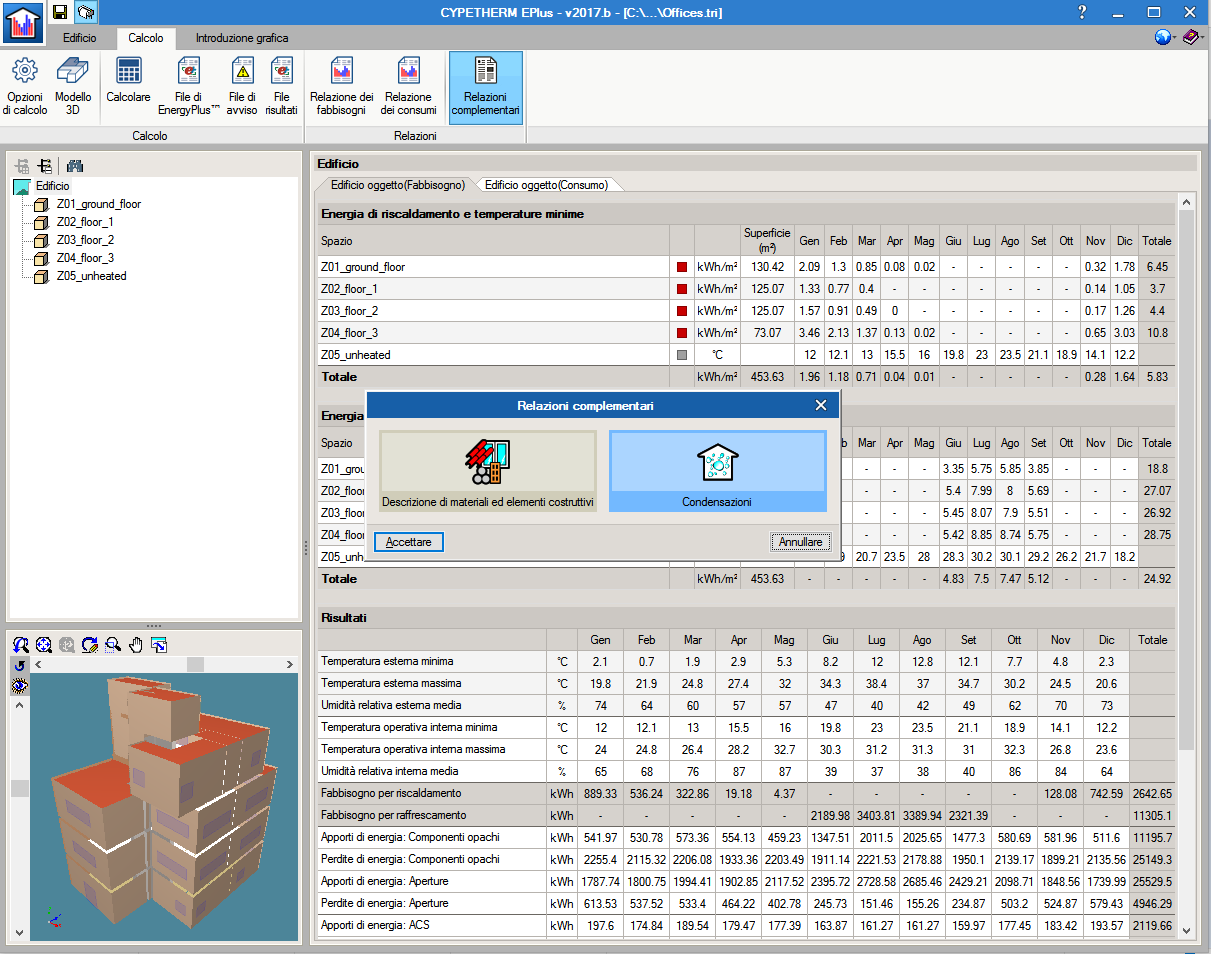The width and height of the screenshot is (1211, 954).
Task: Click the vertical scrollbar of the results panel
Action: pos(1187,480)
